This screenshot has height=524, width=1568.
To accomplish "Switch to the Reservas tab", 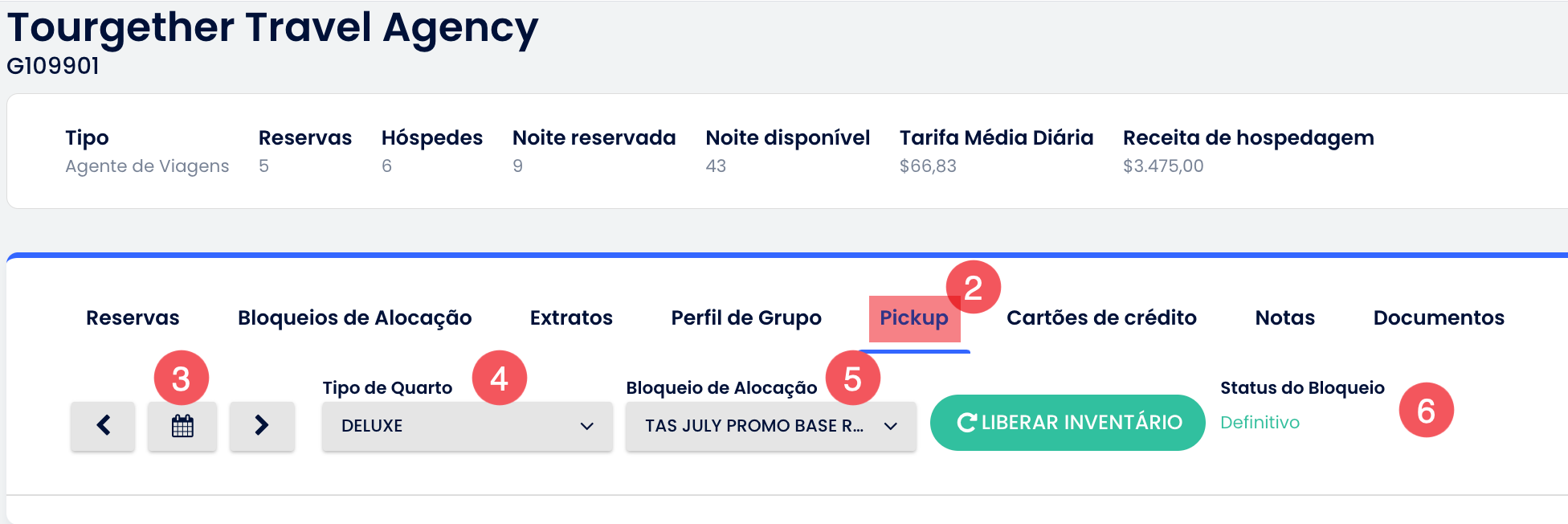I will click(133, 317).
